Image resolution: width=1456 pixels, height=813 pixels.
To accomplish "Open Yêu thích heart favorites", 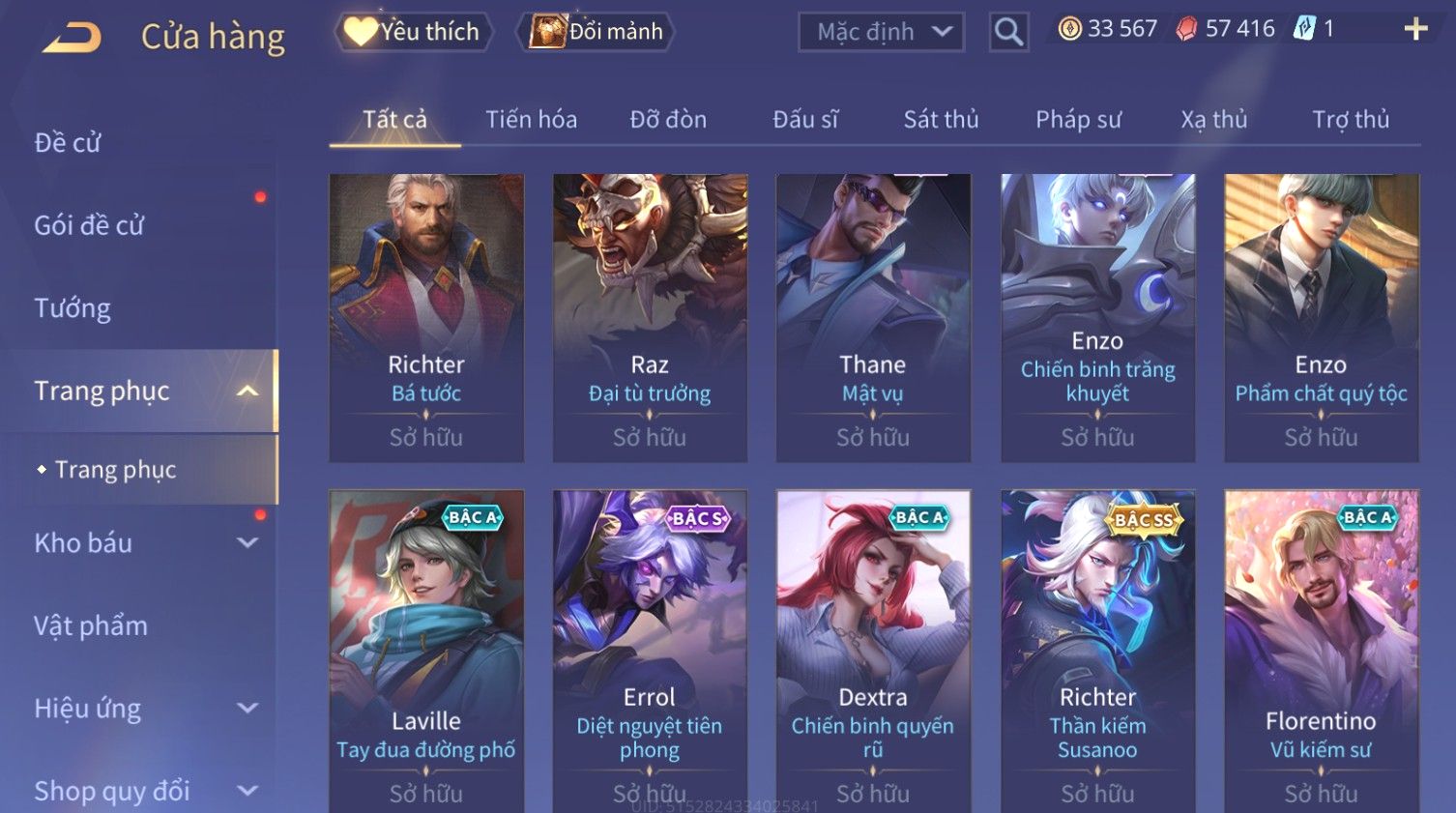I will pyautogui.click(x=413, y=32).
